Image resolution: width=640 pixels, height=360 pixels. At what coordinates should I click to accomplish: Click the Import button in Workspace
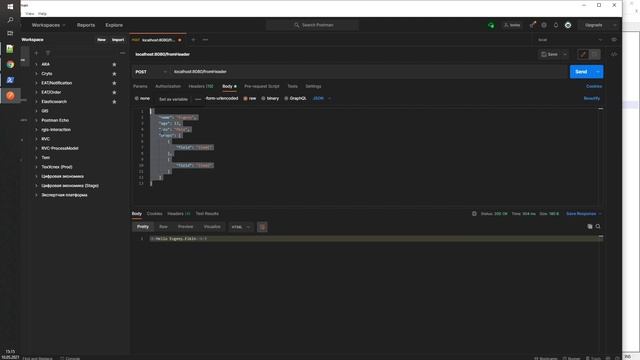coord(118,40)
